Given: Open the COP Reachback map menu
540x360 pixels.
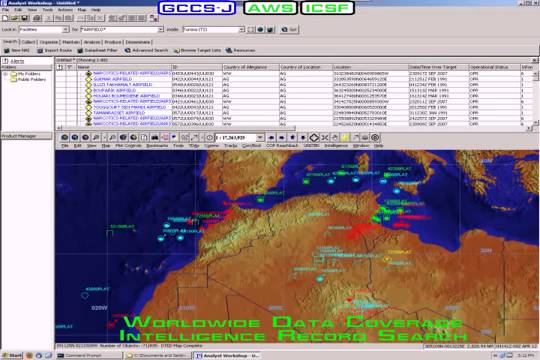Looking at the screenshot, I should [x=282, y=146].
